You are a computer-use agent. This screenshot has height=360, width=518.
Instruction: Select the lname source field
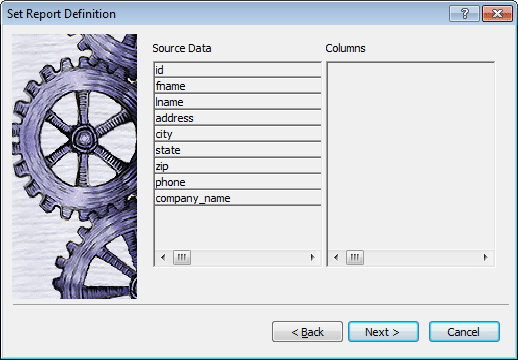[x=238, y=102]
